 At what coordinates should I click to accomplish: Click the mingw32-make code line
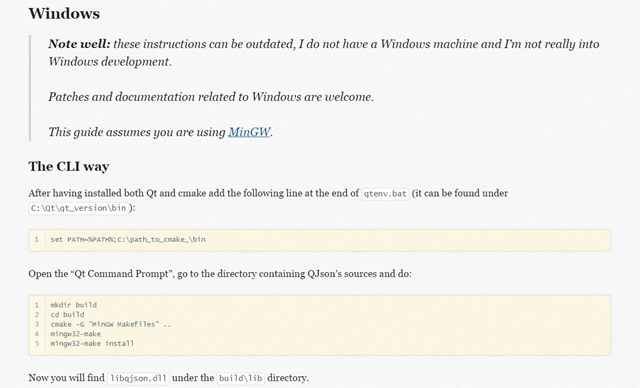[76, 334]
